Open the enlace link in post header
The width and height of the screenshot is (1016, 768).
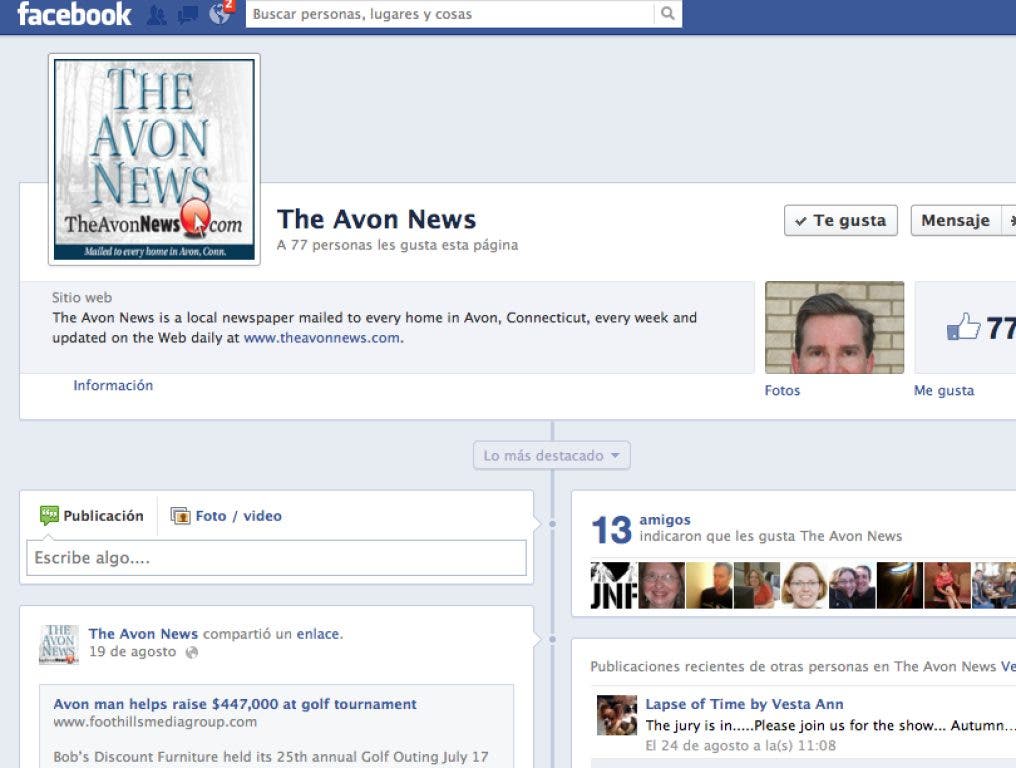click(x=318, y=634)
